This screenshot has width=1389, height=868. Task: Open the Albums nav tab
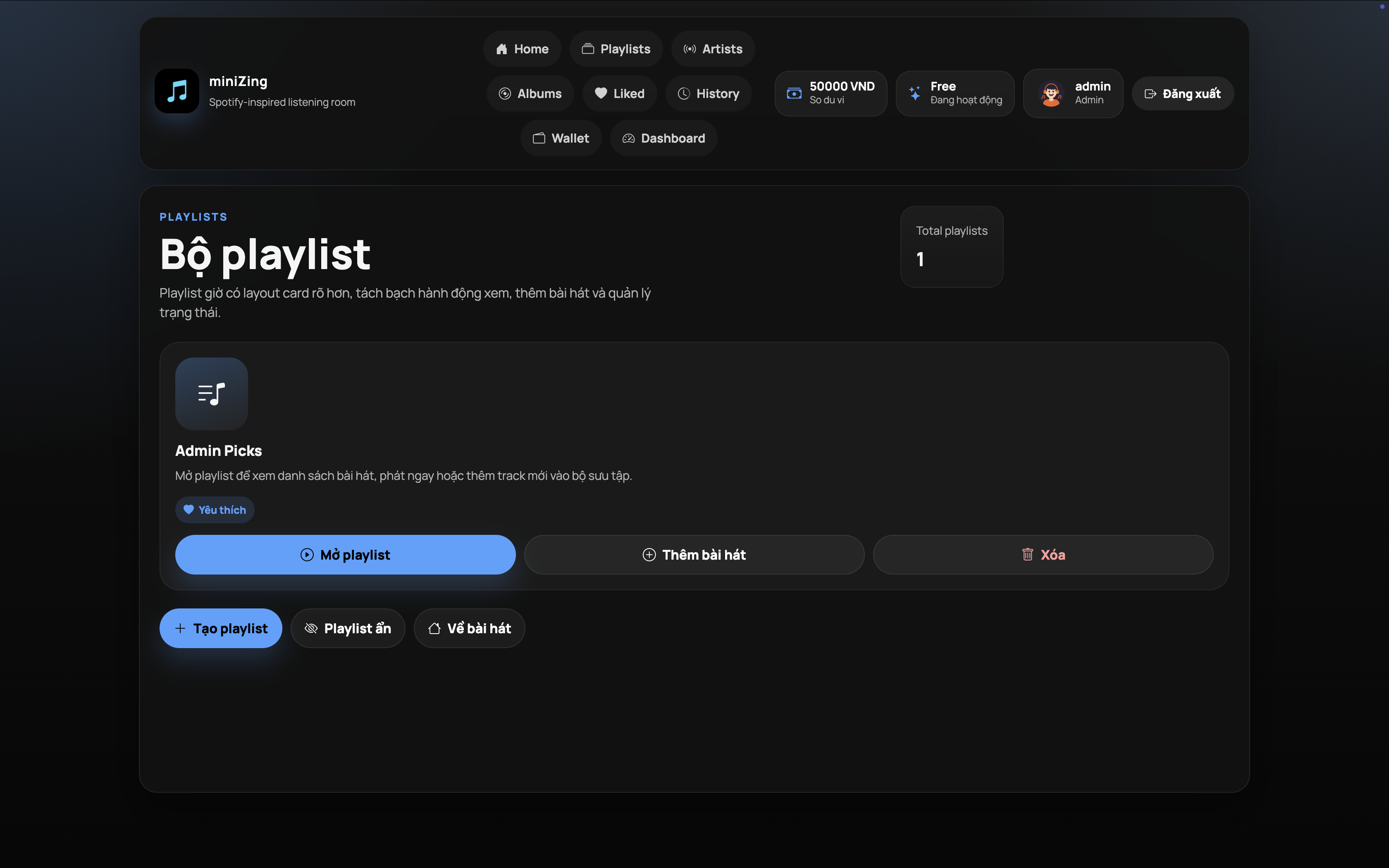(x=530, y=93)
